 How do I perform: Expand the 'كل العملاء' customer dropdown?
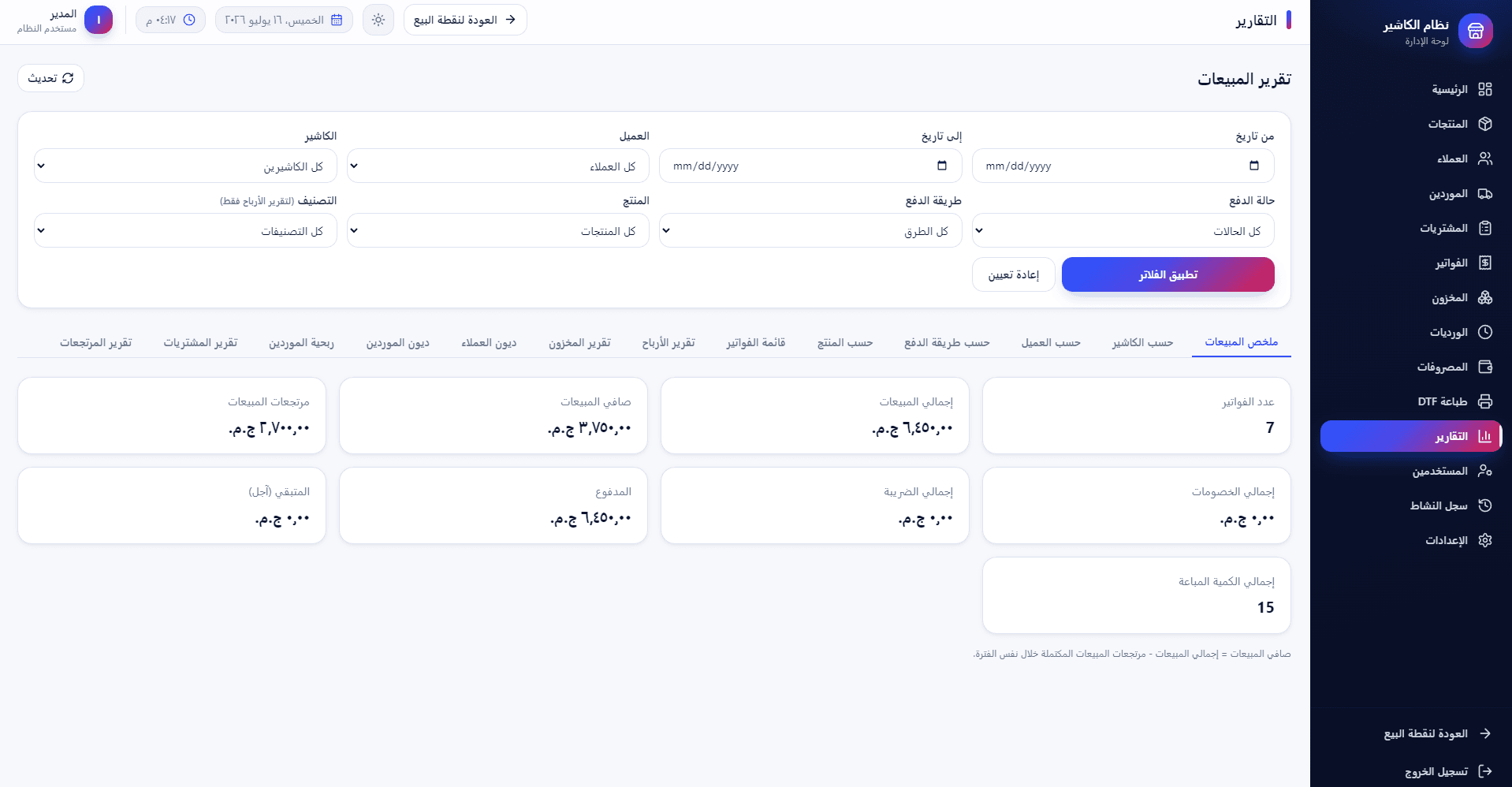[x=498, y=166]
